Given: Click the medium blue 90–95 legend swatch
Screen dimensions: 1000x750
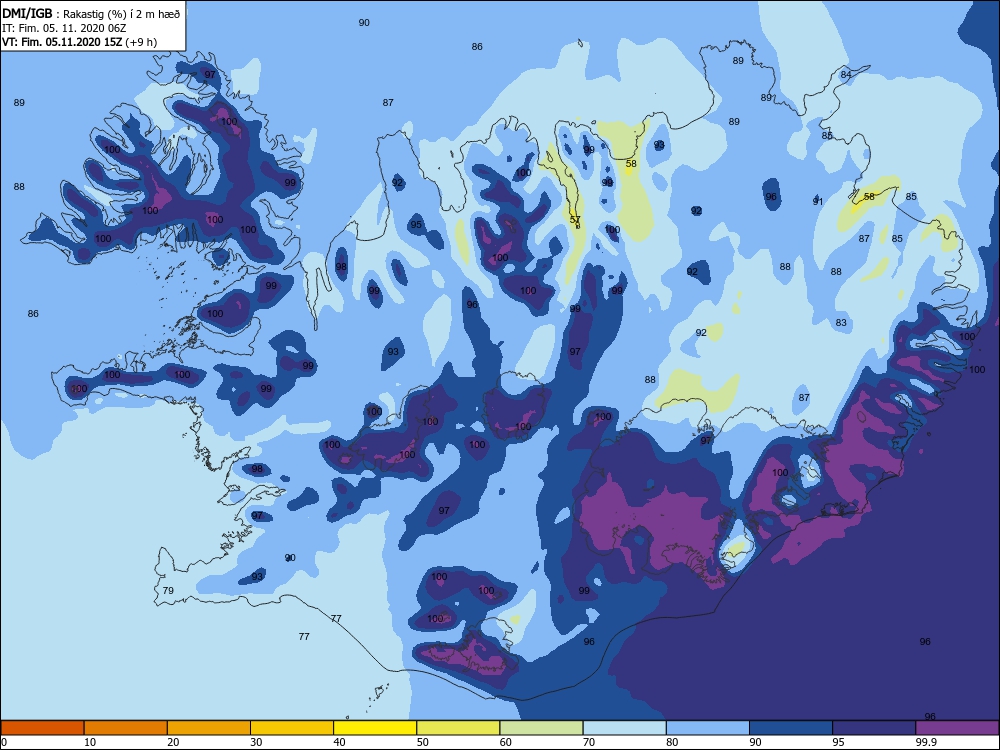Looking at the screenshot, I should click(x=791, y=728).
